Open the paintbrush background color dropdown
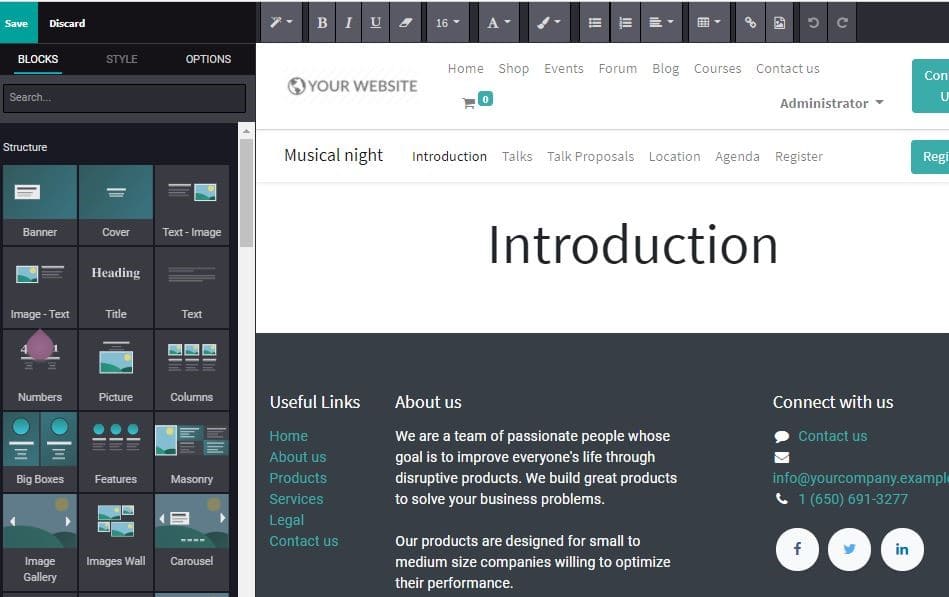The image size is (949, 597). tap(549, 23)
